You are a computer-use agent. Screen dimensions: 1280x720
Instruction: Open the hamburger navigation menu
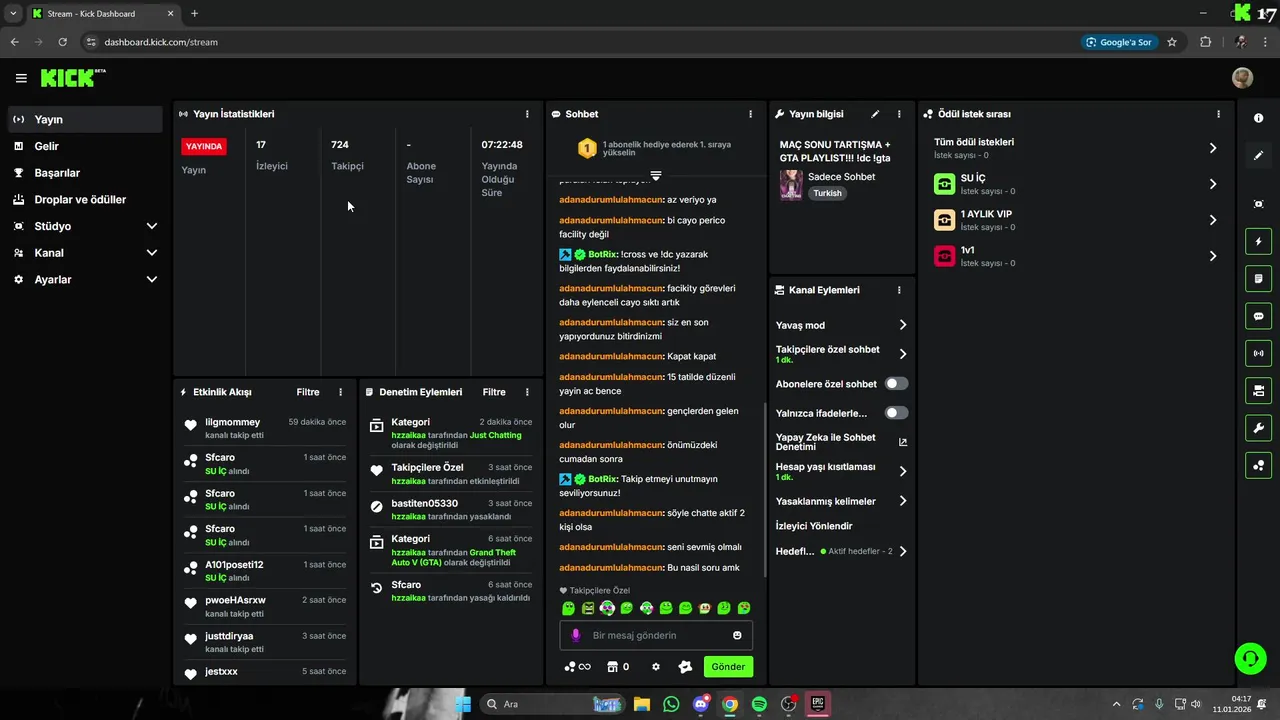[x=21, y=78]
